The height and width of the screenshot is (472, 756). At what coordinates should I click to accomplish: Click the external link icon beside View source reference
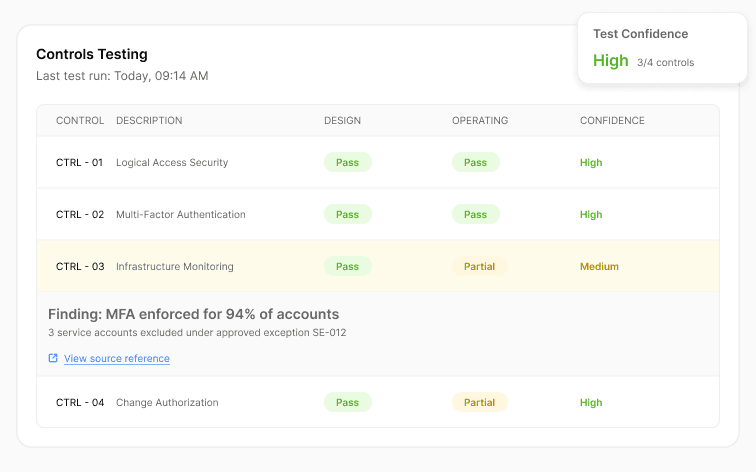53,358
